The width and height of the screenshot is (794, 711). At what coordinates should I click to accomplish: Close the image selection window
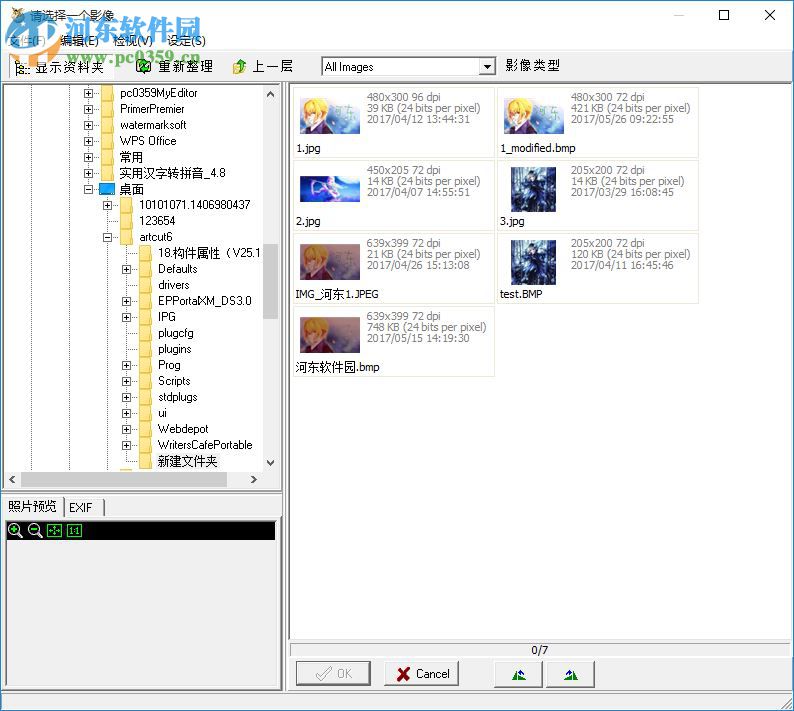coord(770,15)
